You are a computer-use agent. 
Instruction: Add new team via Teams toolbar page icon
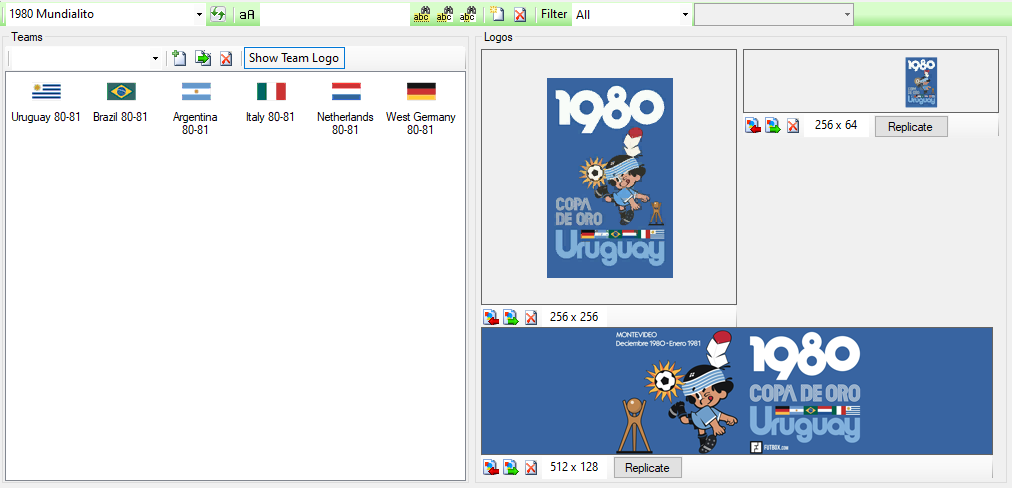pyautogui.click(x=179, y=58)
